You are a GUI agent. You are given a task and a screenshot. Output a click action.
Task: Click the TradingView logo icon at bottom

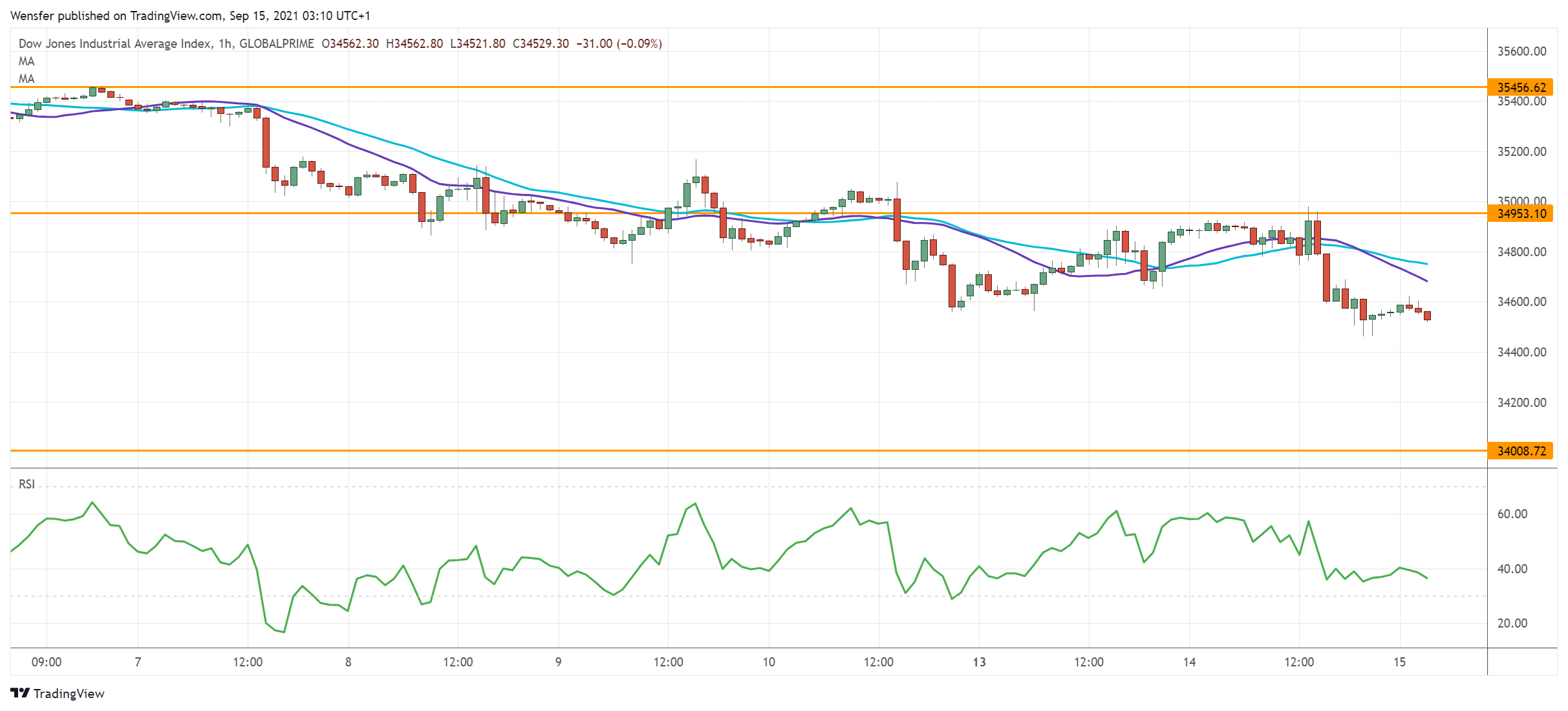point(20,693)
